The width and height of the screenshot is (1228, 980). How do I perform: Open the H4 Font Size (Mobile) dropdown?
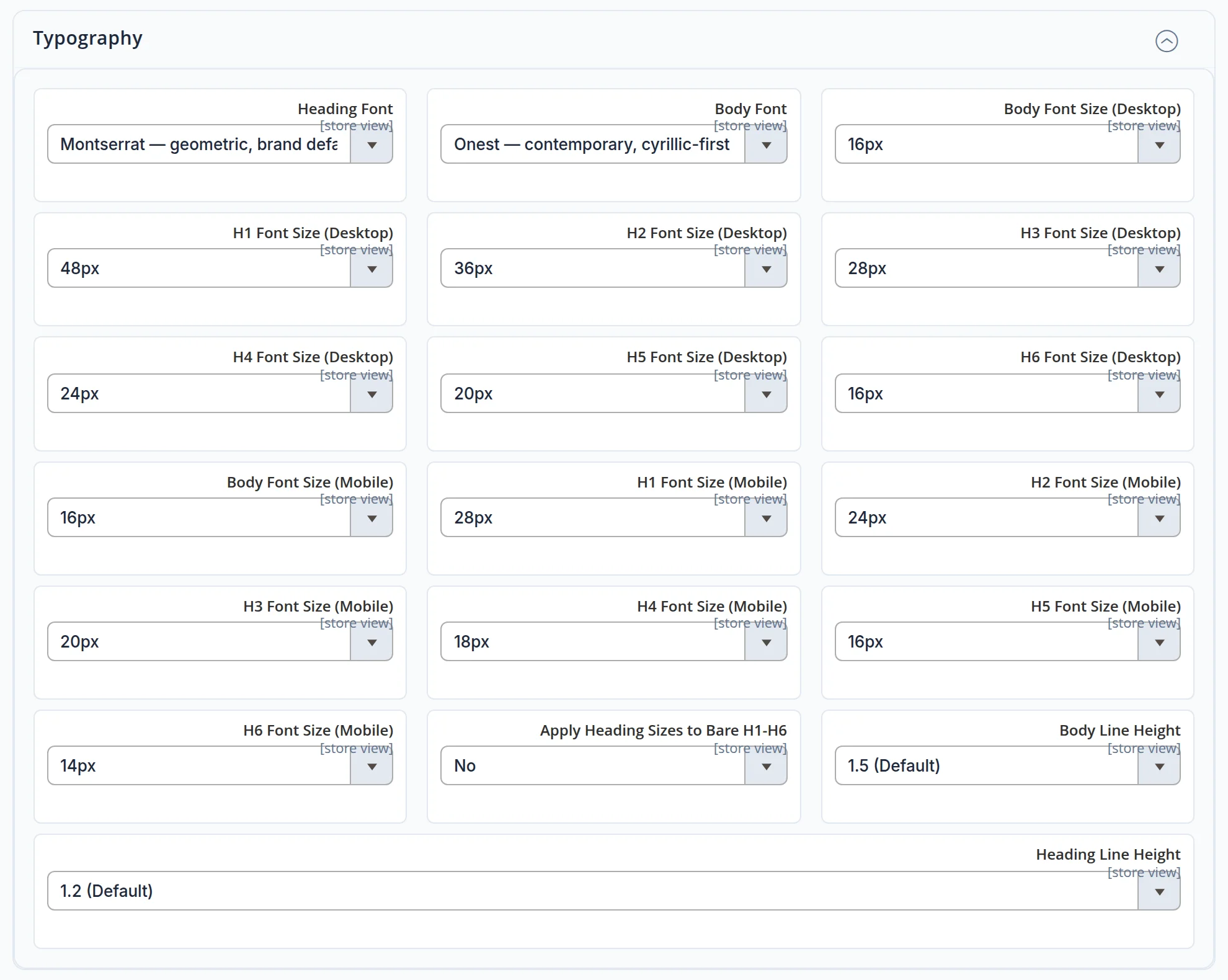(x=614, y=641)
